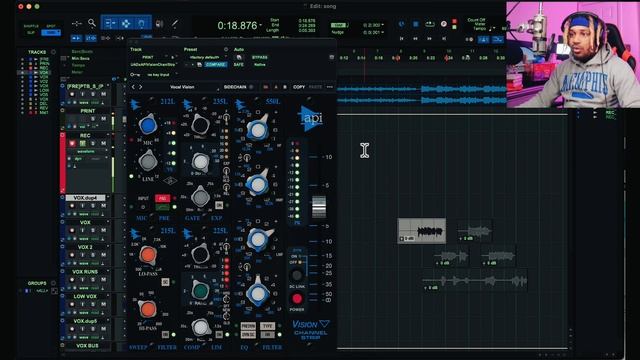Select the Scrubber speaker tool
The image size is (640, 360).
160,24
